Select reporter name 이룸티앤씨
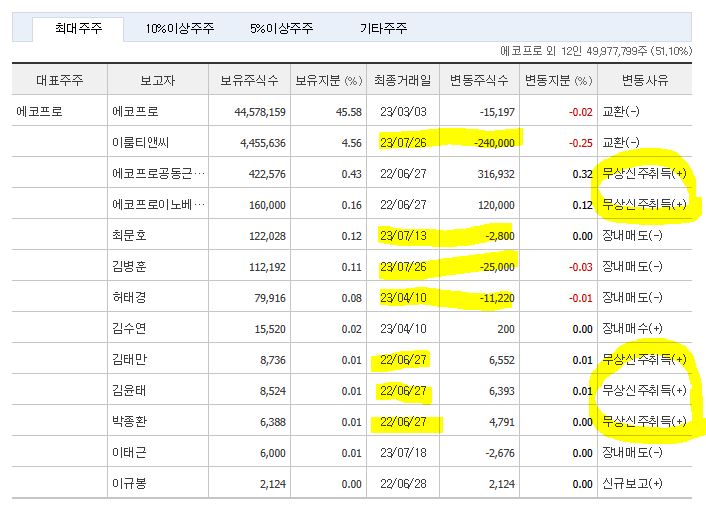The width and height of the screenshot is (706, 514). pos(140,143)
